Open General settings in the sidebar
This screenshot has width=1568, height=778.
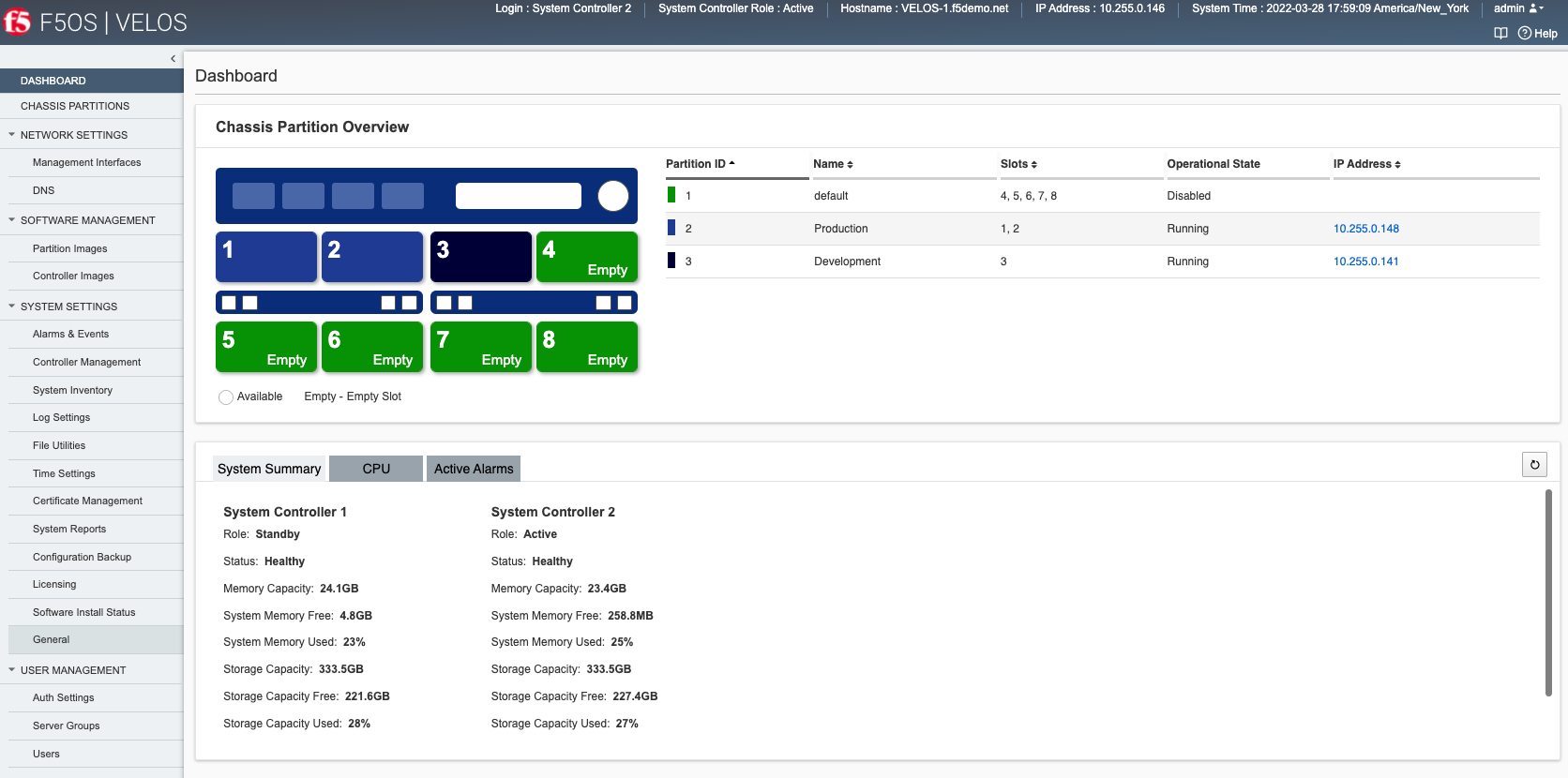pyautogui.click(x=96, y=639)
